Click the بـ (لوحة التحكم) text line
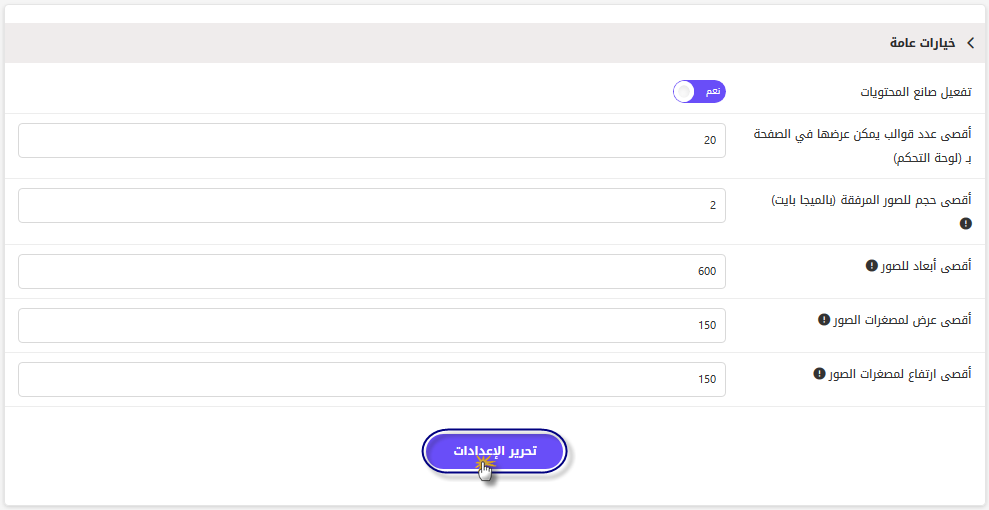The height and width of the screenshot is (510, 989). [933, 158]
